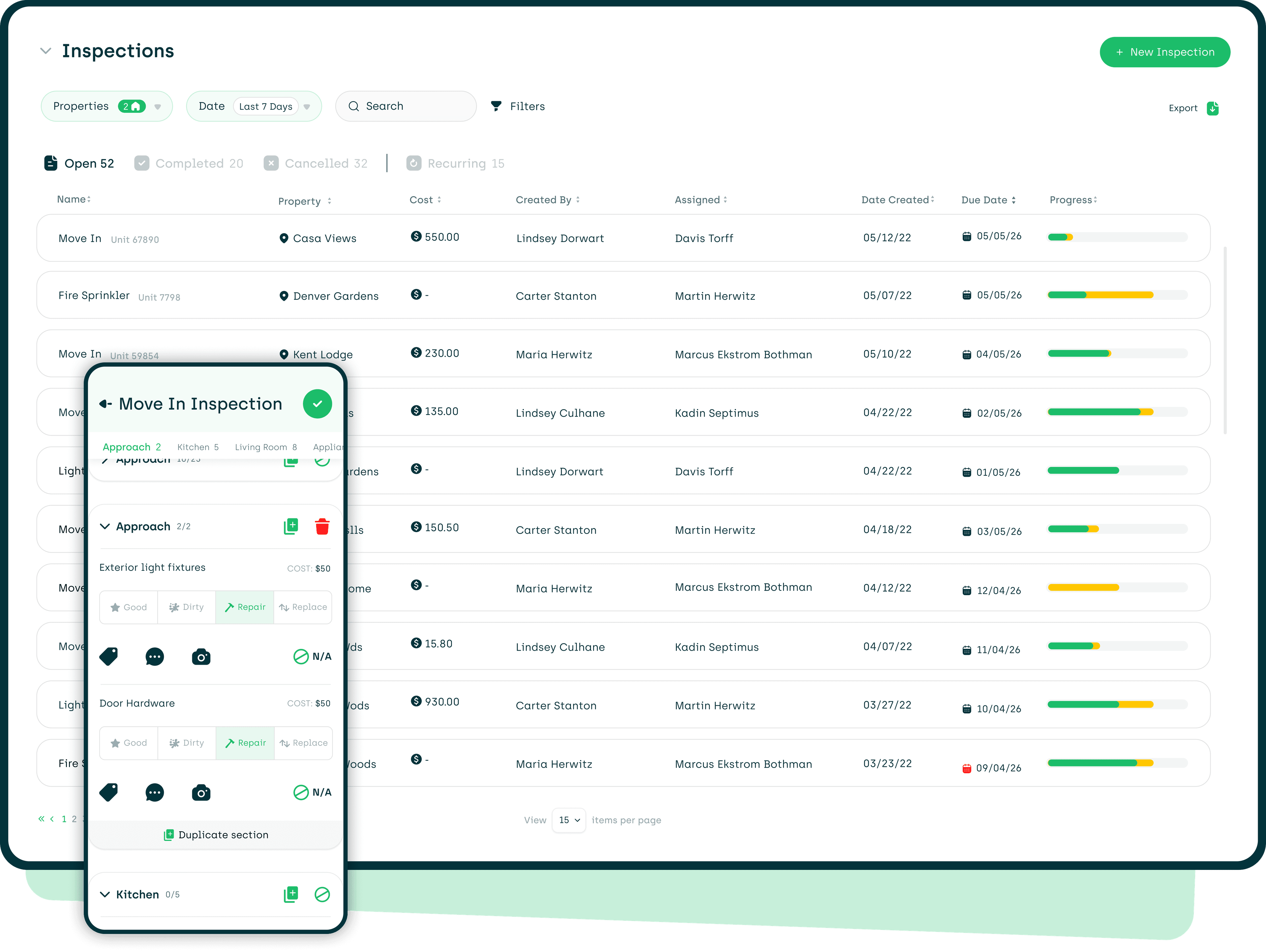The height and width of the screenshot is (952, 1266).
Task: Click the tag icon under Exterior light fixtures
Action: (109, 657)
